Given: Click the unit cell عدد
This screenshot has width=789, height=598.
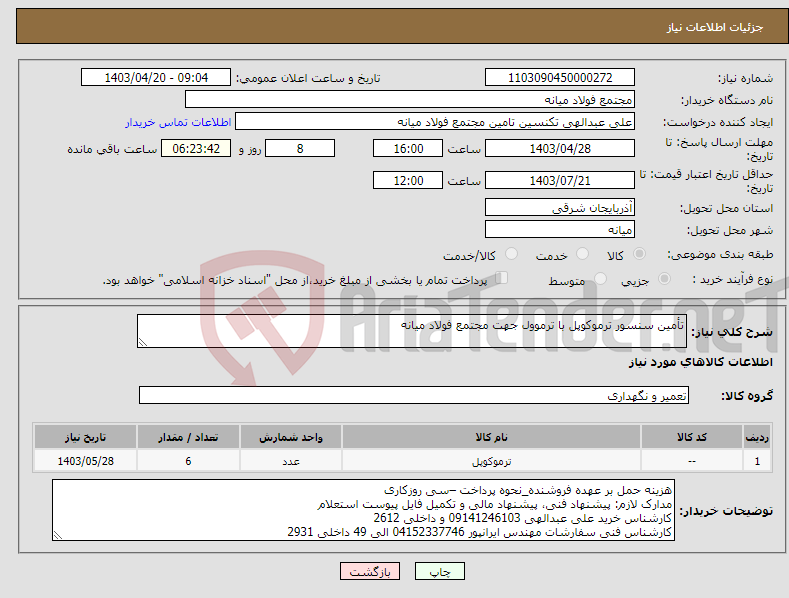Looking at the screenshot, I should [x=291, y=461].
